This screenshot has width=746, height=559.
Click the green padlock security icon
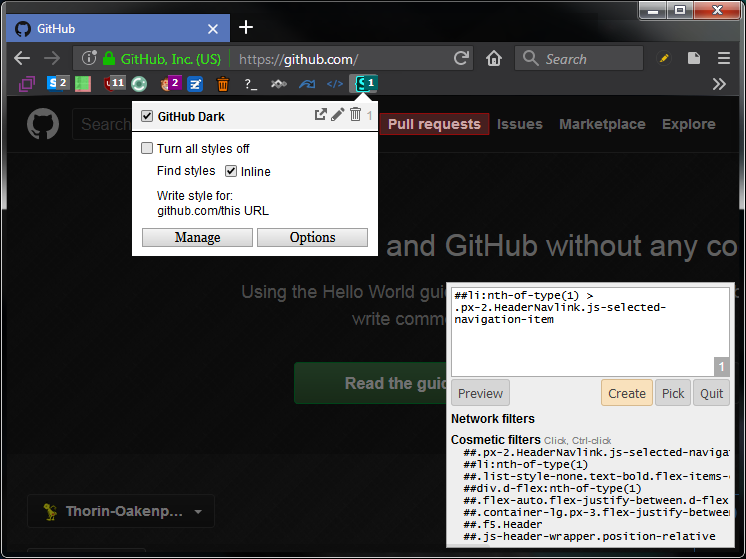[x=109, y=59]
